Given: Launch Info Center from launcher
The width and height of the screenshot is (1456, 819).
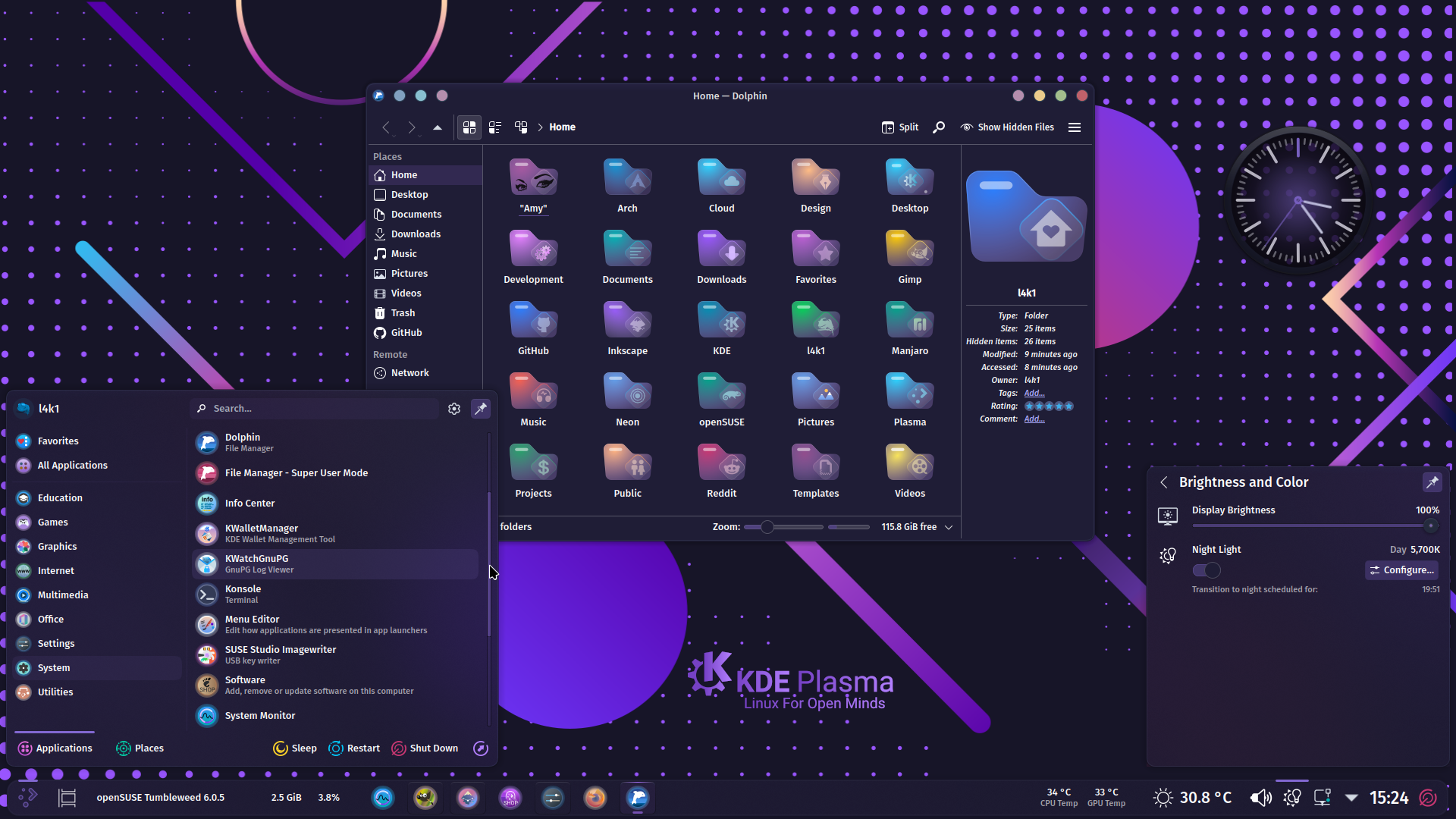Looking at the screenshot, I should 336,504.
